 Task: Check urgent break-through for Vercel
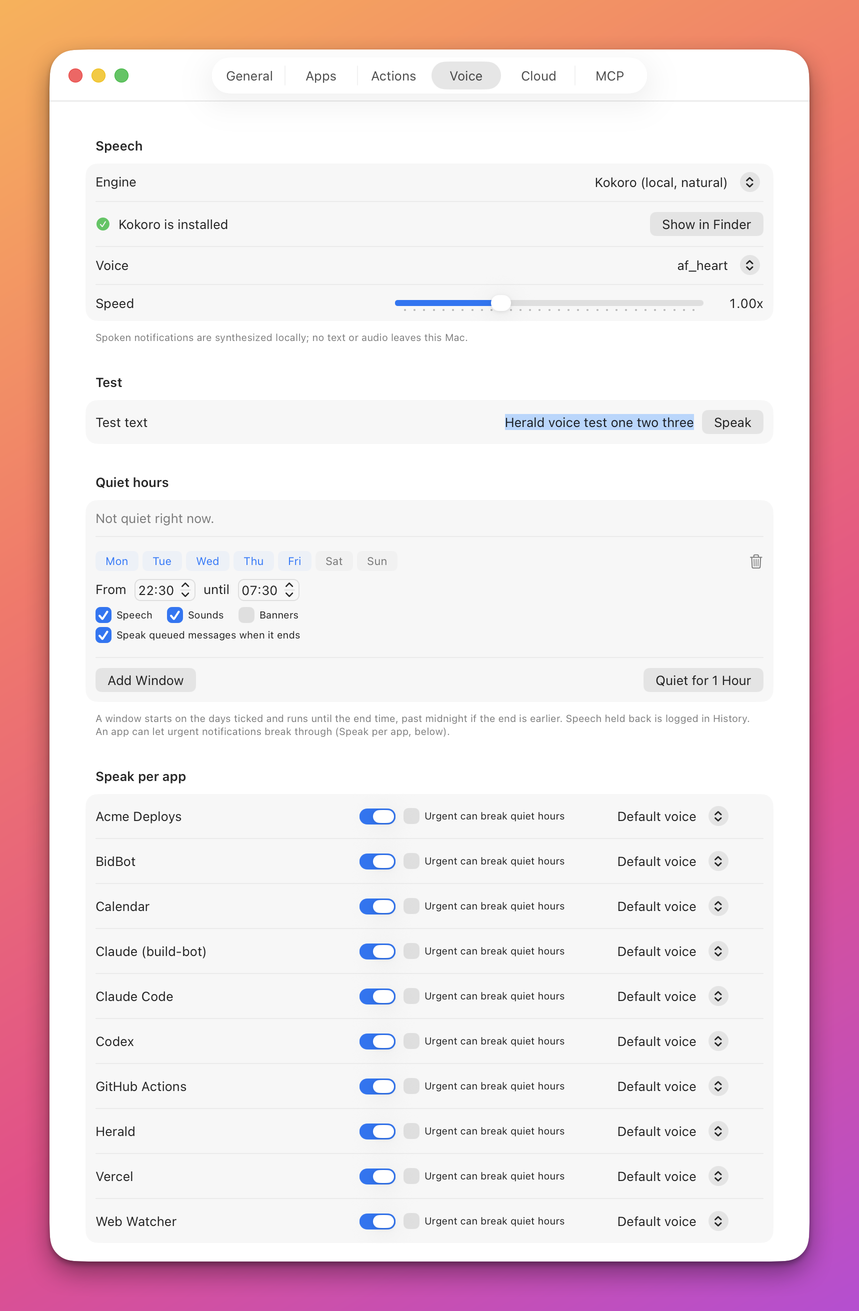click(411, 1176)
